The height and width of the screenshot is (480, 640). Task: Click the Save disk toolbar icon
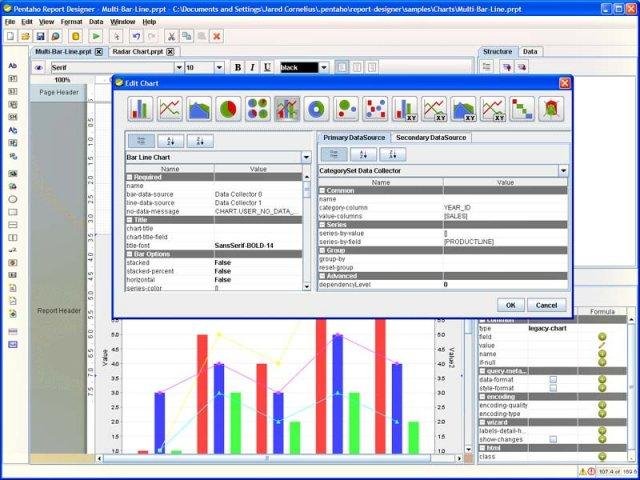click(40, 36)
